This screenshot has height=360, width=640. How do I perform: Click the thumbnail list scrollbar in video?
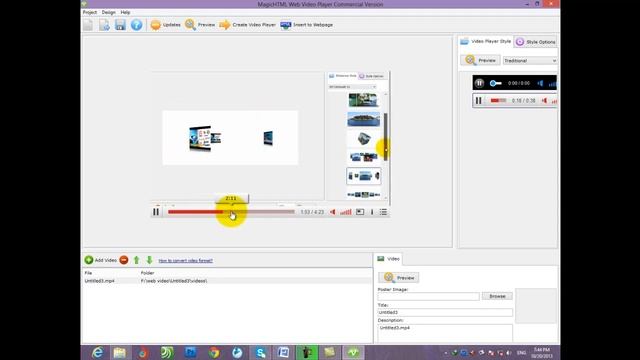386,137
